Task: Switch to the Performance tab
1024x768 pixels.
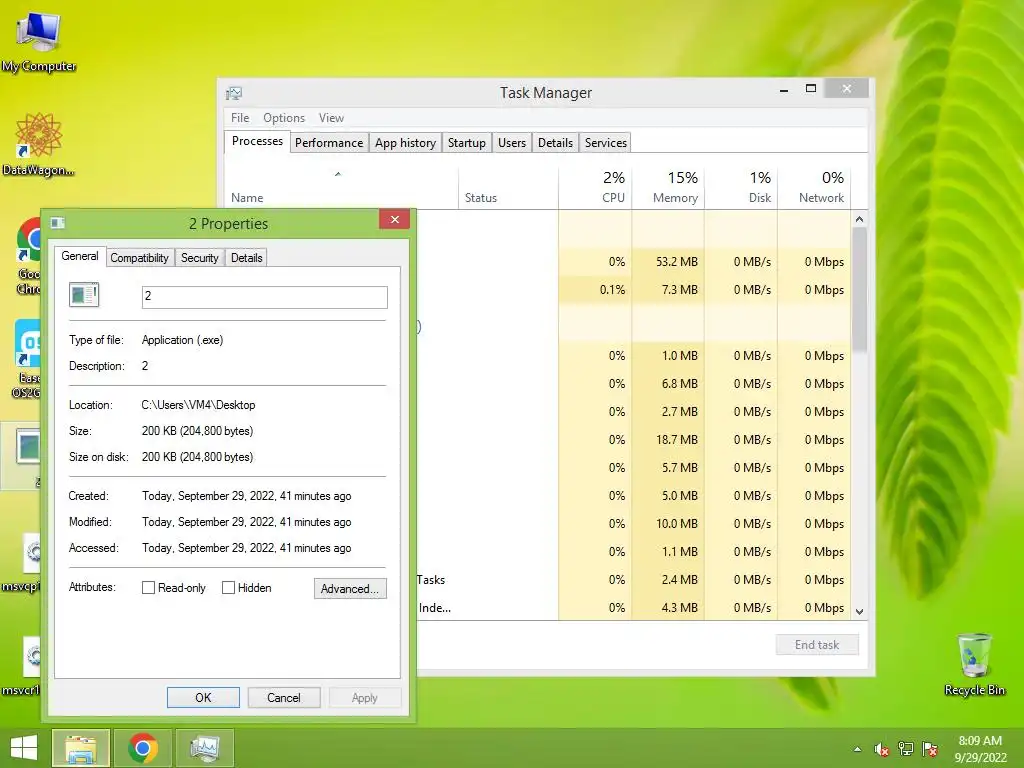Action: pyautogui.click(x=328, y=142)
